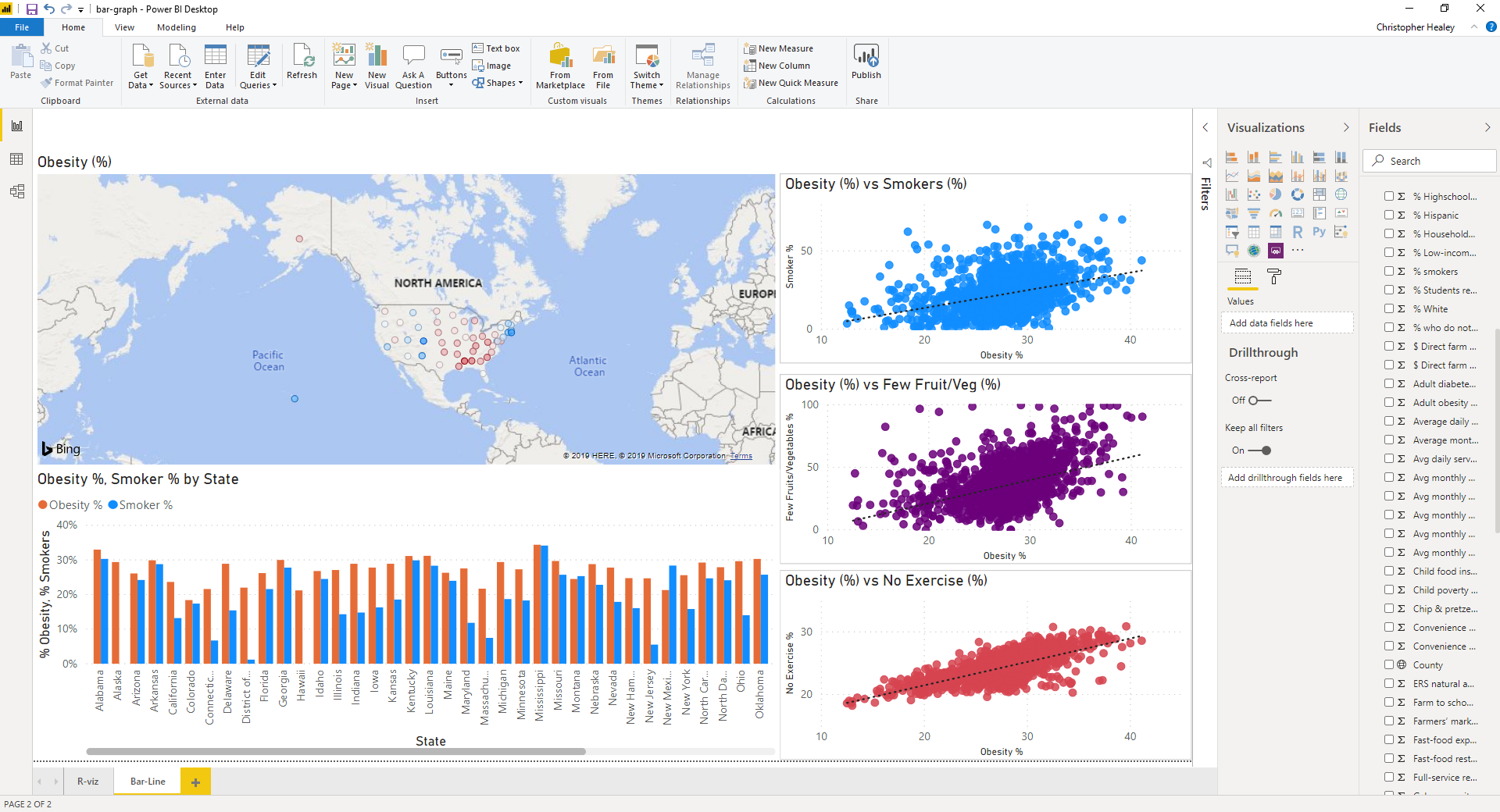Switch to the Modeling ribbon tab
This screenshot has height=812, width=1500.
point(177,27)
